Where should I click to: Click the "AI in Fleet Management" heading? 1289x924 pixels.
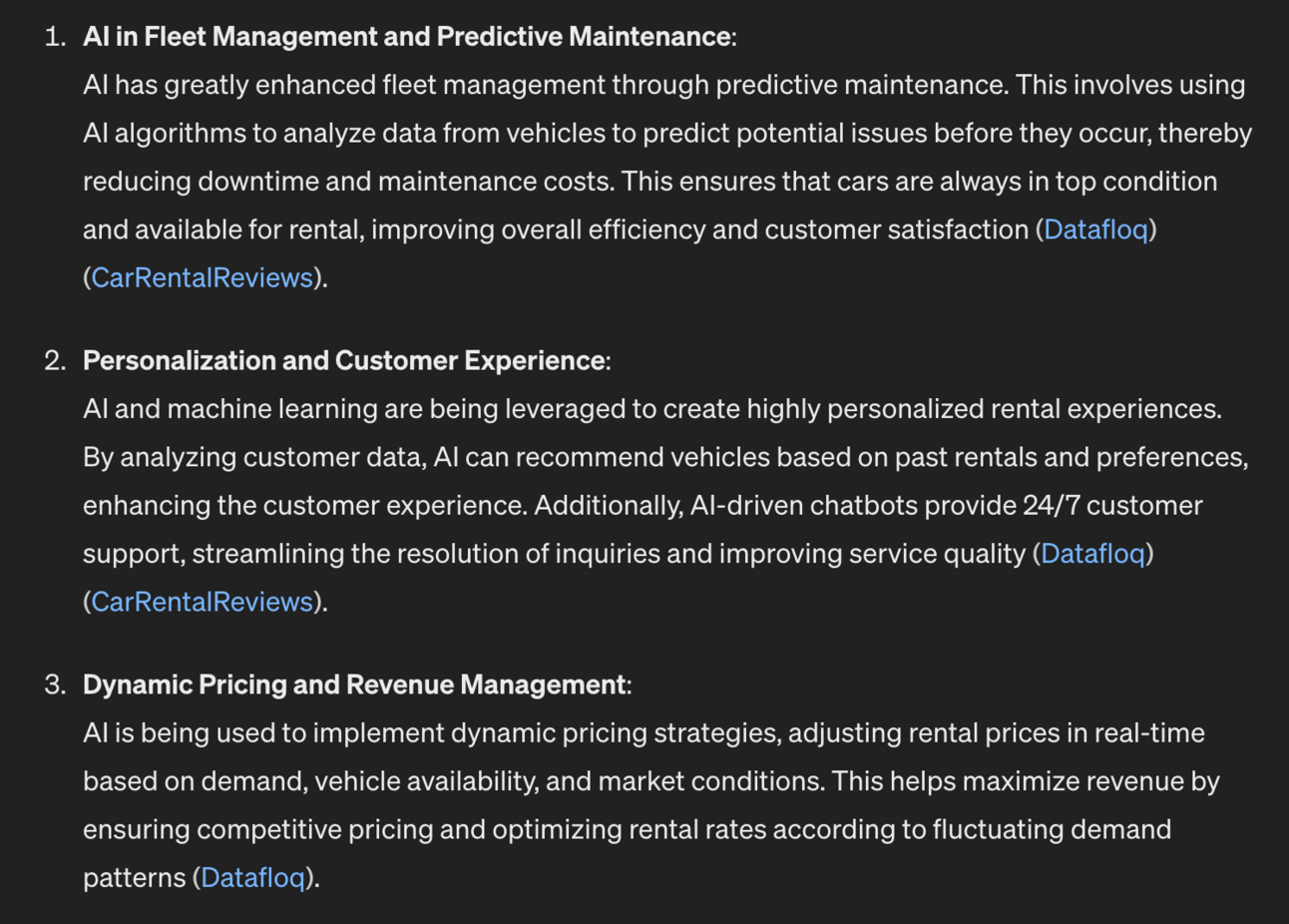(407, 37)
